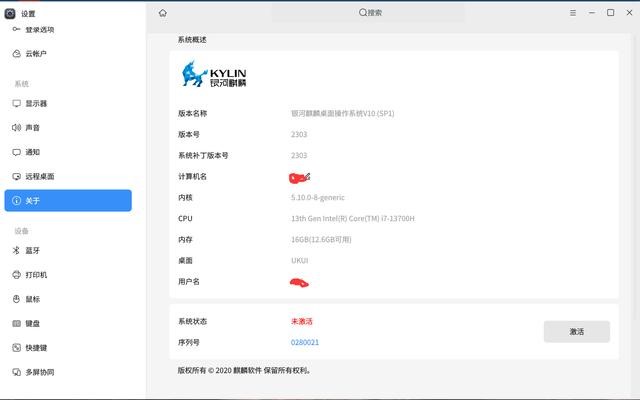This screenshot has height=400, width=640.
Task: Click the 计算机名 label
Action: pos(192,176)
